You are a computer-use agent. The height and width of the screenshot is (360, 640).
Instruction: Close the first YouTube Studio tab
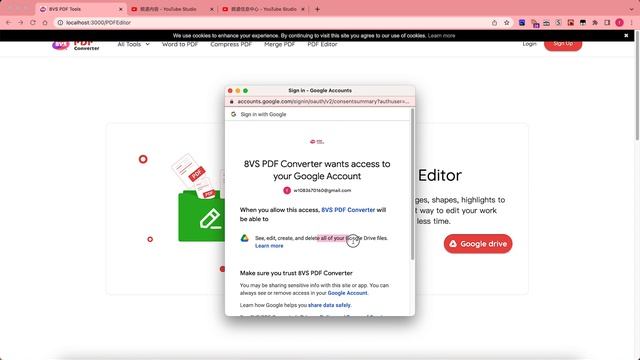[211, 9]
